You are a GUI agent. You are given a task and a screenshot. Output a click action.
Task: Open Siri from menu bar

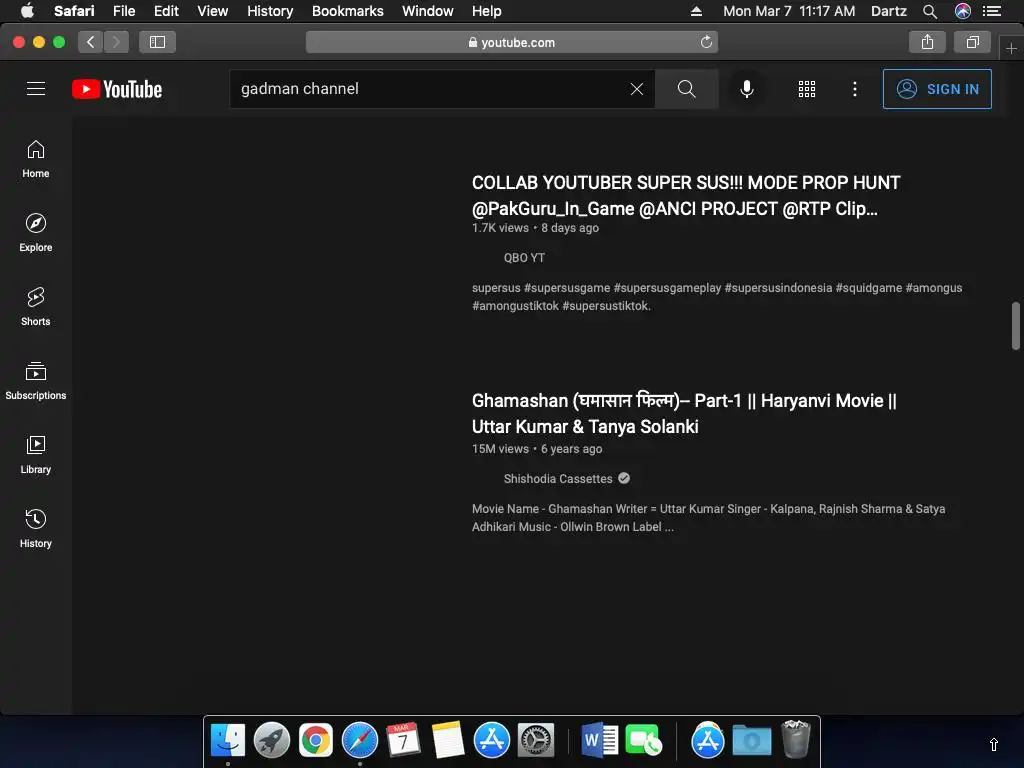(963, 11)
